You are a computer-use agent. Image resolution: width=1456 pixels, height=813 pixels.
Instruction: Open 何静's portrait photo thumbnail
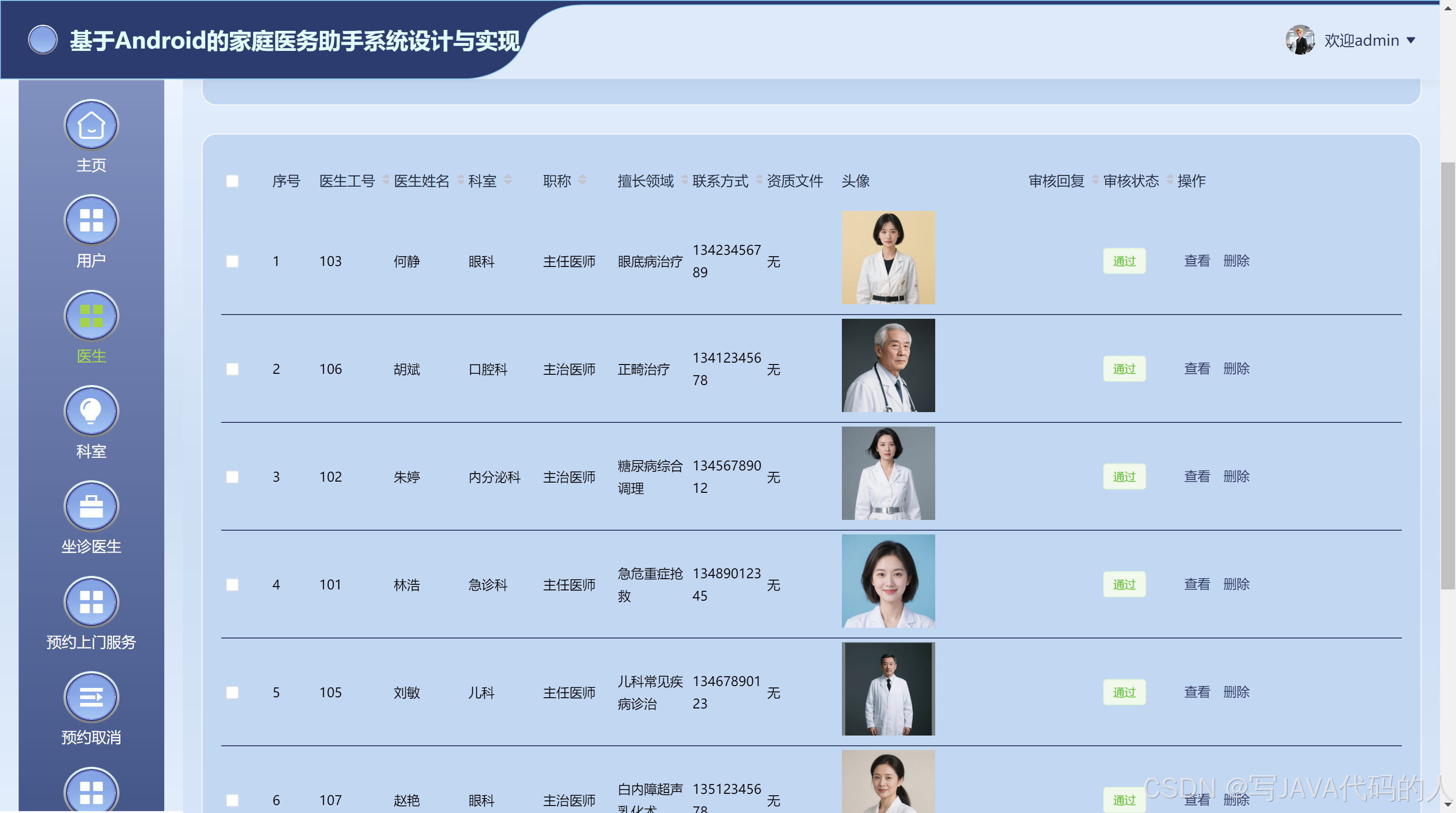click(888, 258)
